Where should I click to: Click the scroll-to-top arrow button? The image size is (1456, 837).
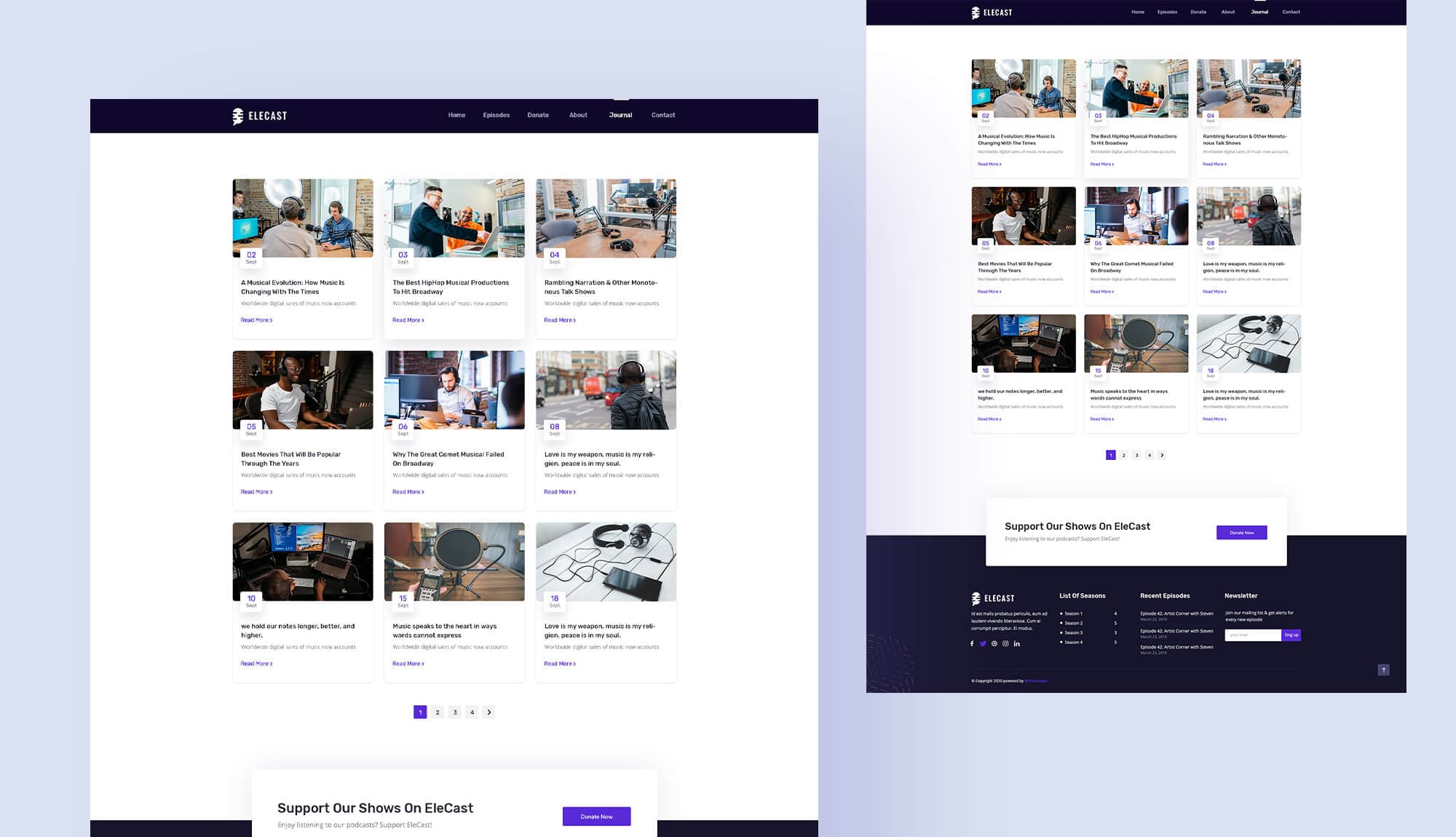1383,670
